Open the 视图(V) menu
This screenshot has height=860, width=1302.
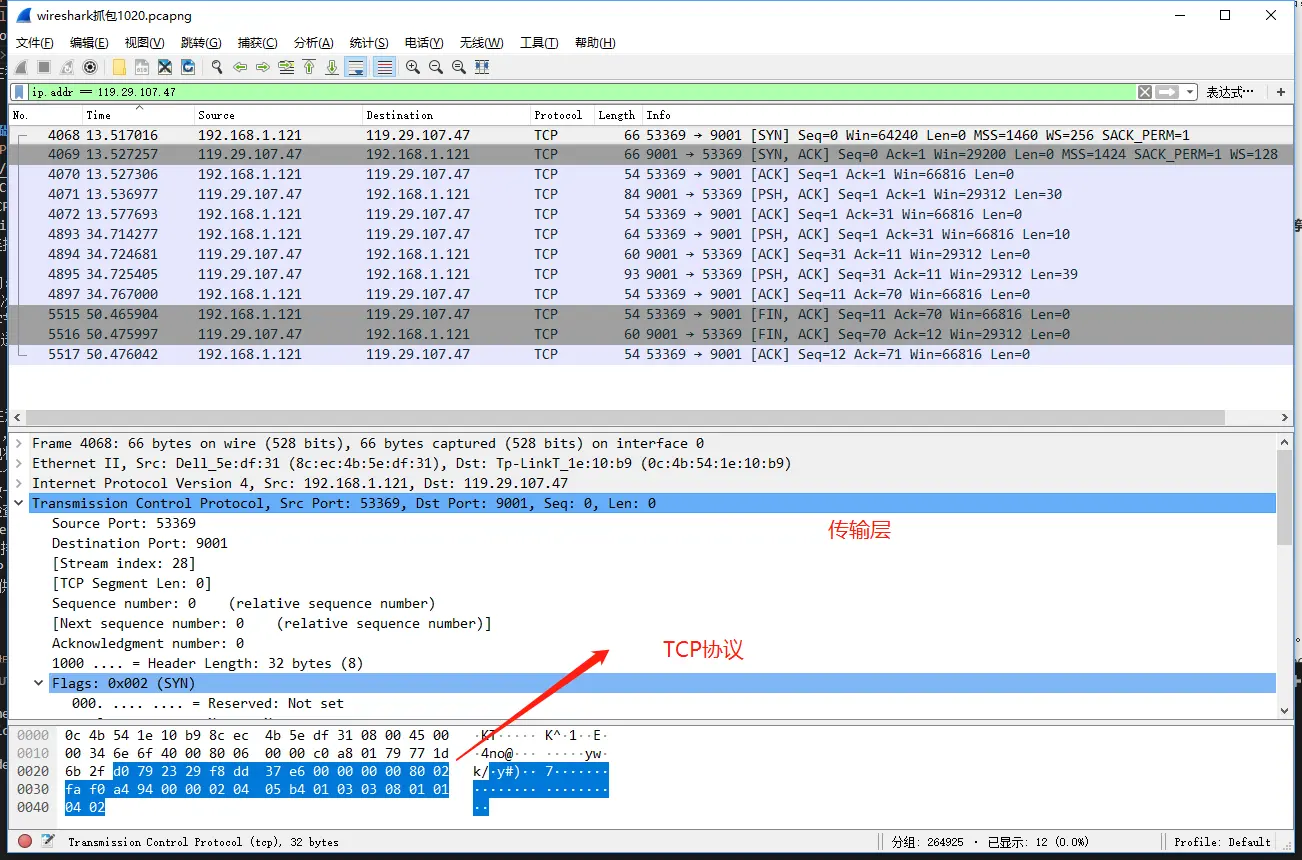(144, 42)
